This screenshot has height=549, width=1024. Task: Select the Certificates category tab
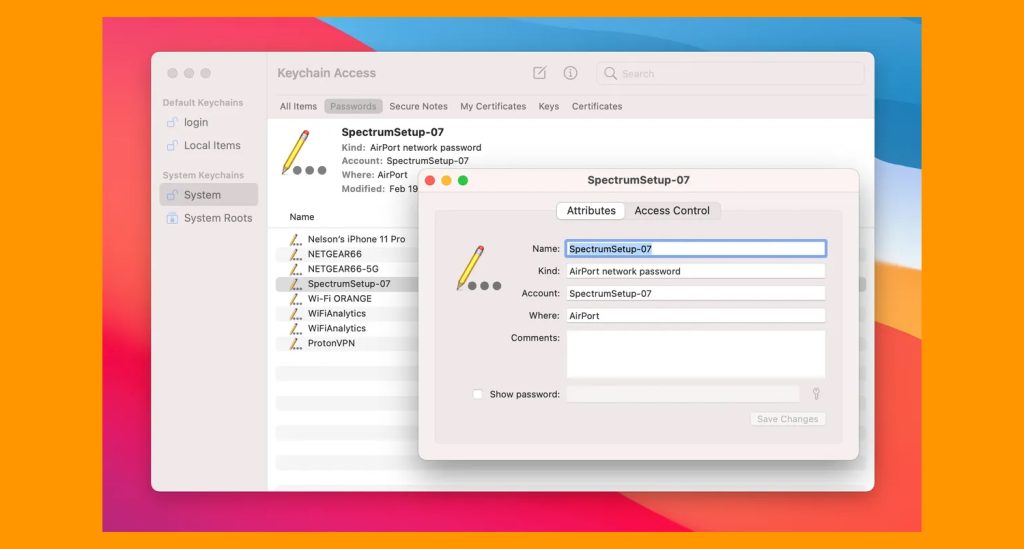597,106
